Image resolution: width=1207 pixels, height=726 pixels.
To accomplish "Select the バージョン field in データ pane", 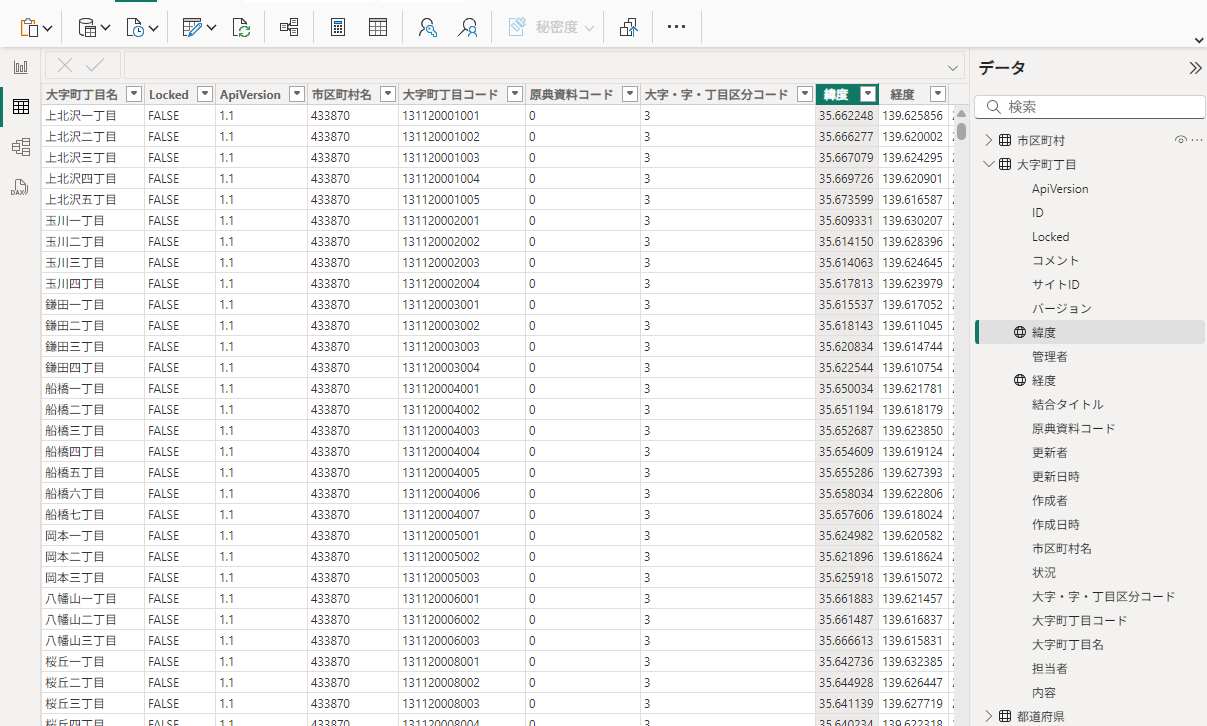I will pyautogui.click(x=1062, y=308).
